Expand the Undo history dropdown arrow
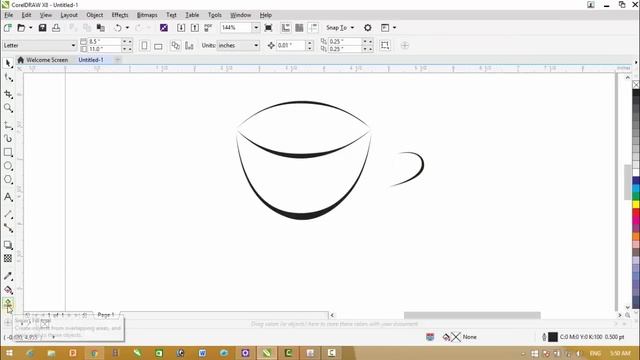Screen dimensions: 640x360 [127, 28]
